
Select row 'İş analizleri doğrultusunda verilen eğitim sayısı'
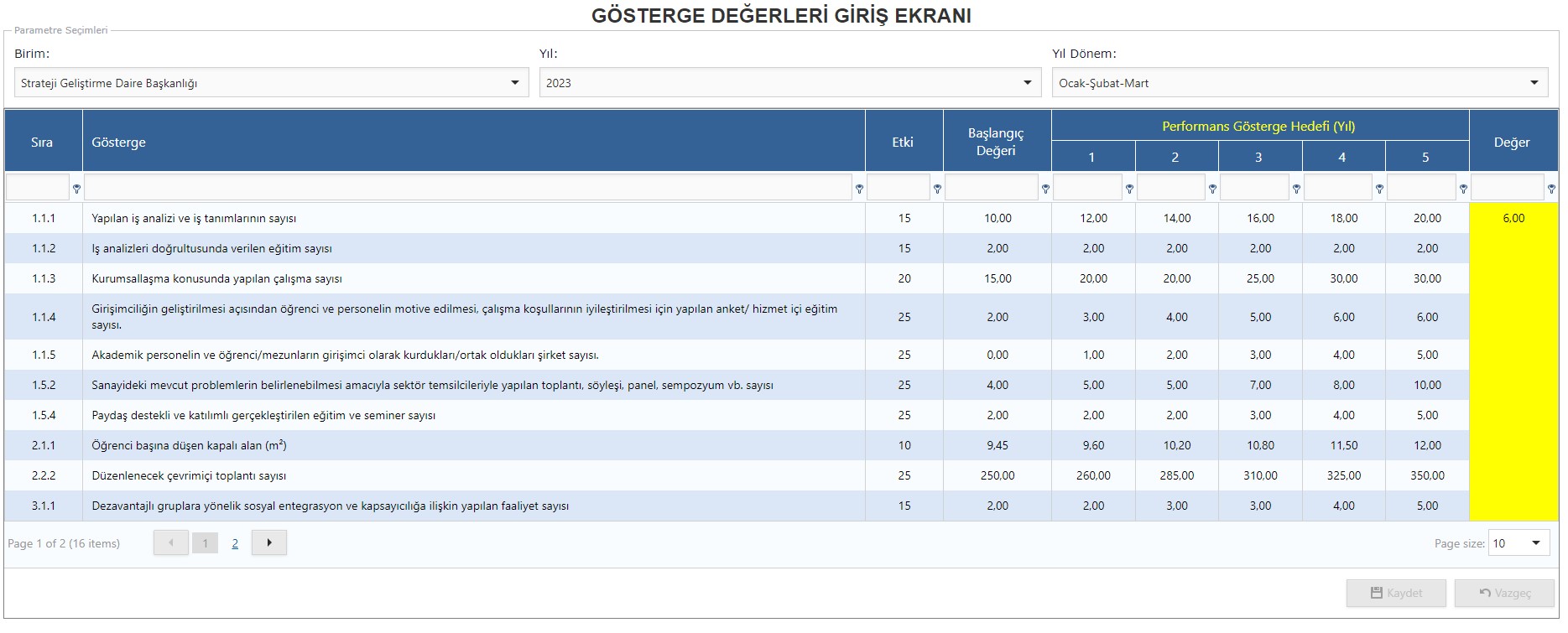tap(781, 248)
